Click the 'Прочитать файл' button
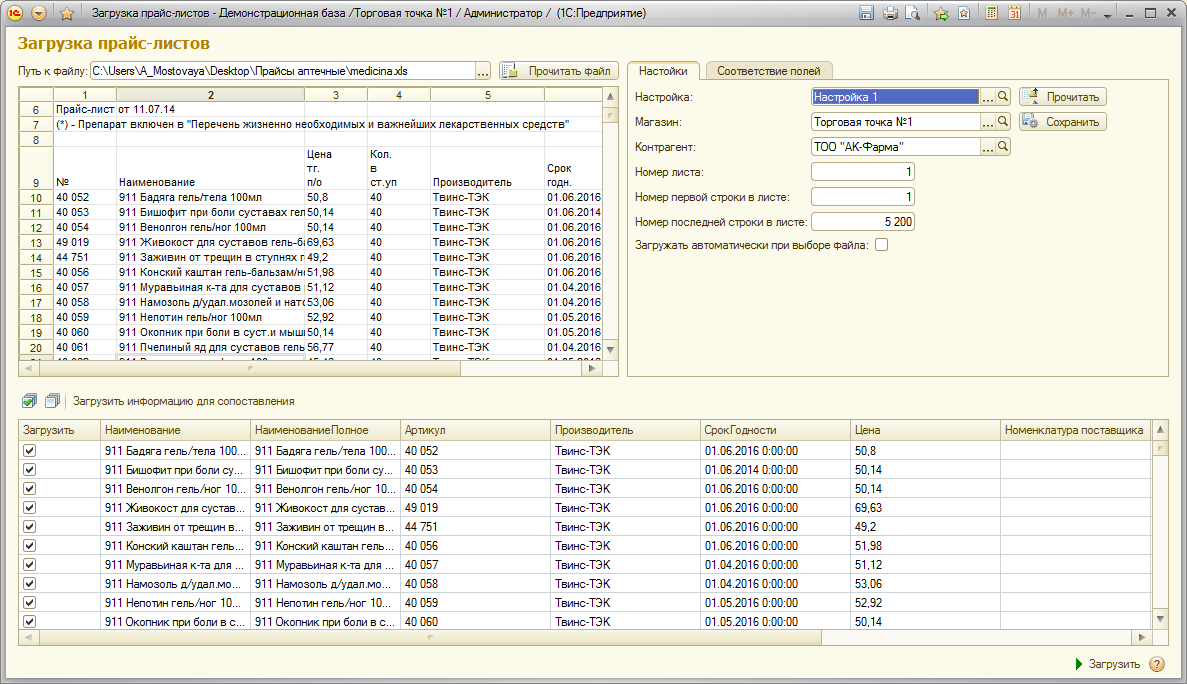Screen dimensions: 1187x684 pyautogui.click(x=559, y=71)
